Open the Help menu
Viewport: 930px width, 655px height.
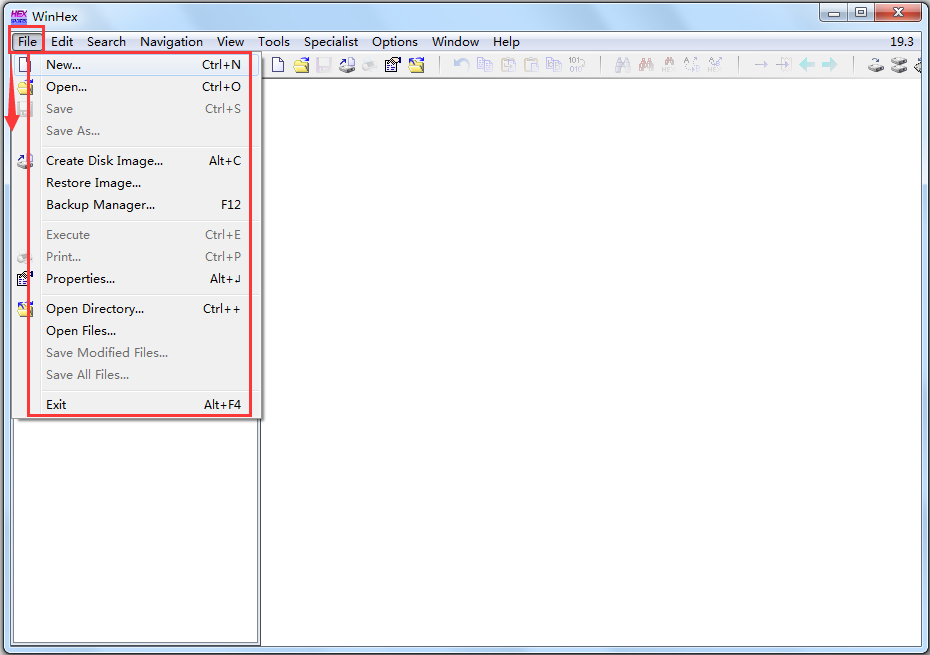pyautogui.click(x=506, y=42)
